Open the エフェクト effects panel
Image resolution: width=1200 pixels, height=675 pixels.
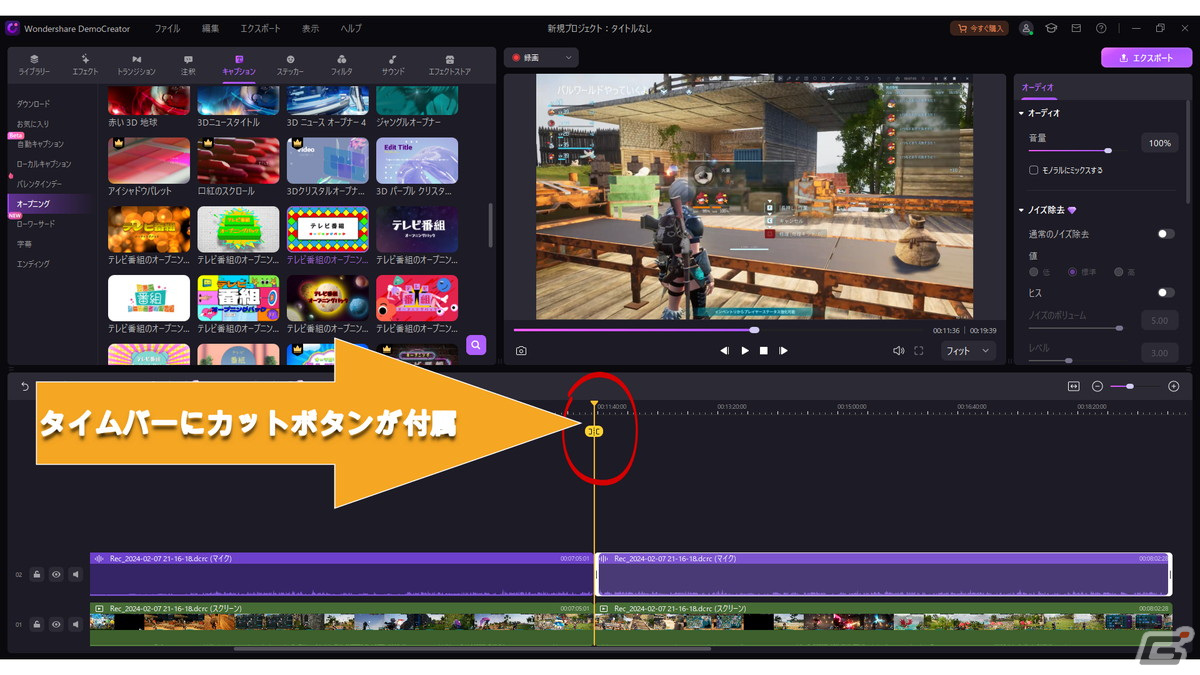pyautogui.click(x=85, y=65)
